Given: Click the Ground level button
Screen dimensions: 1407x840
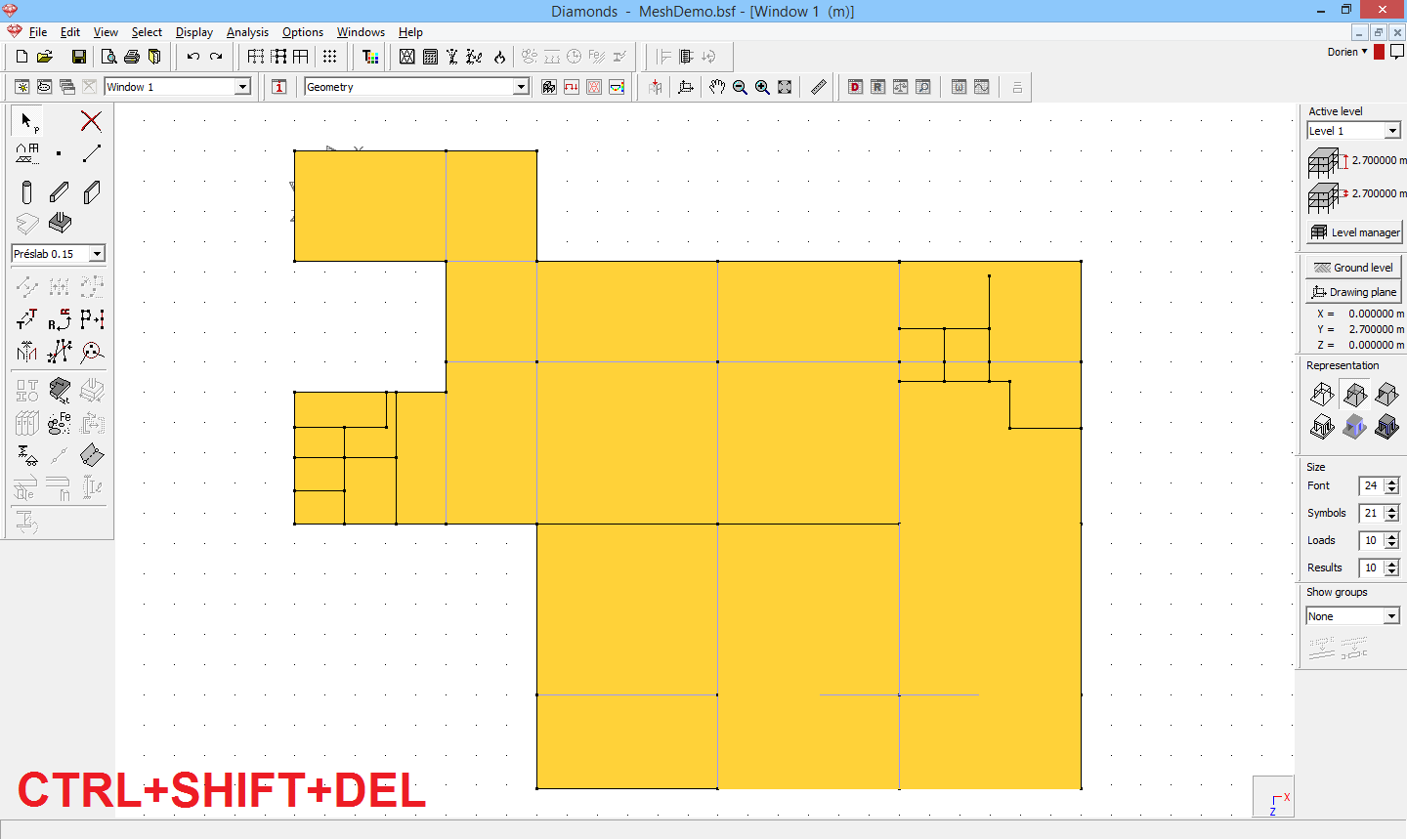Looking at the screenshot, I should click(x=1353, y=268).
